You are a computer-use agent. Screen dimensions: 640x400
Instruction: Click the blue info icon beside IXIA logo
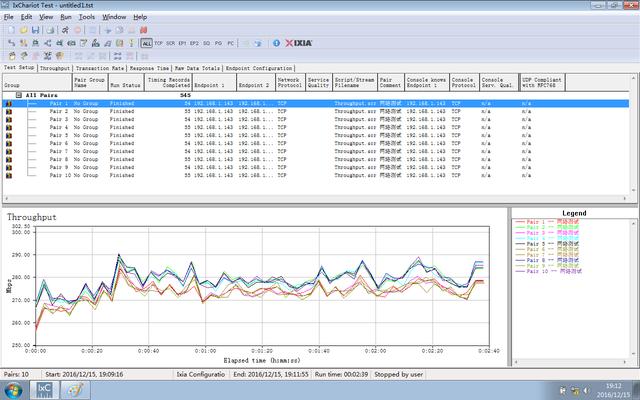pos(277,44)
